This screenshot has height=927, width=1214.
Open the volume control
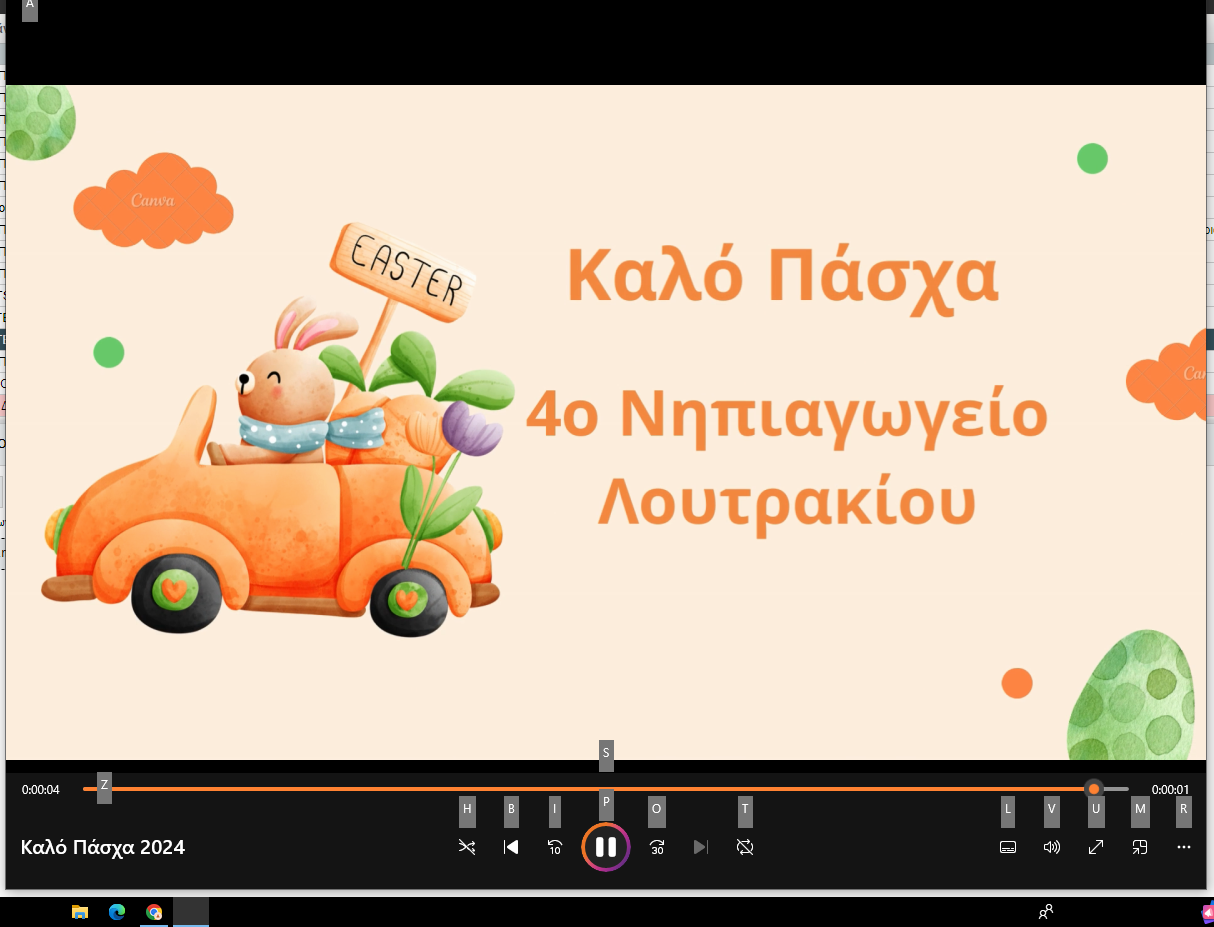[x=1051, y=847]
